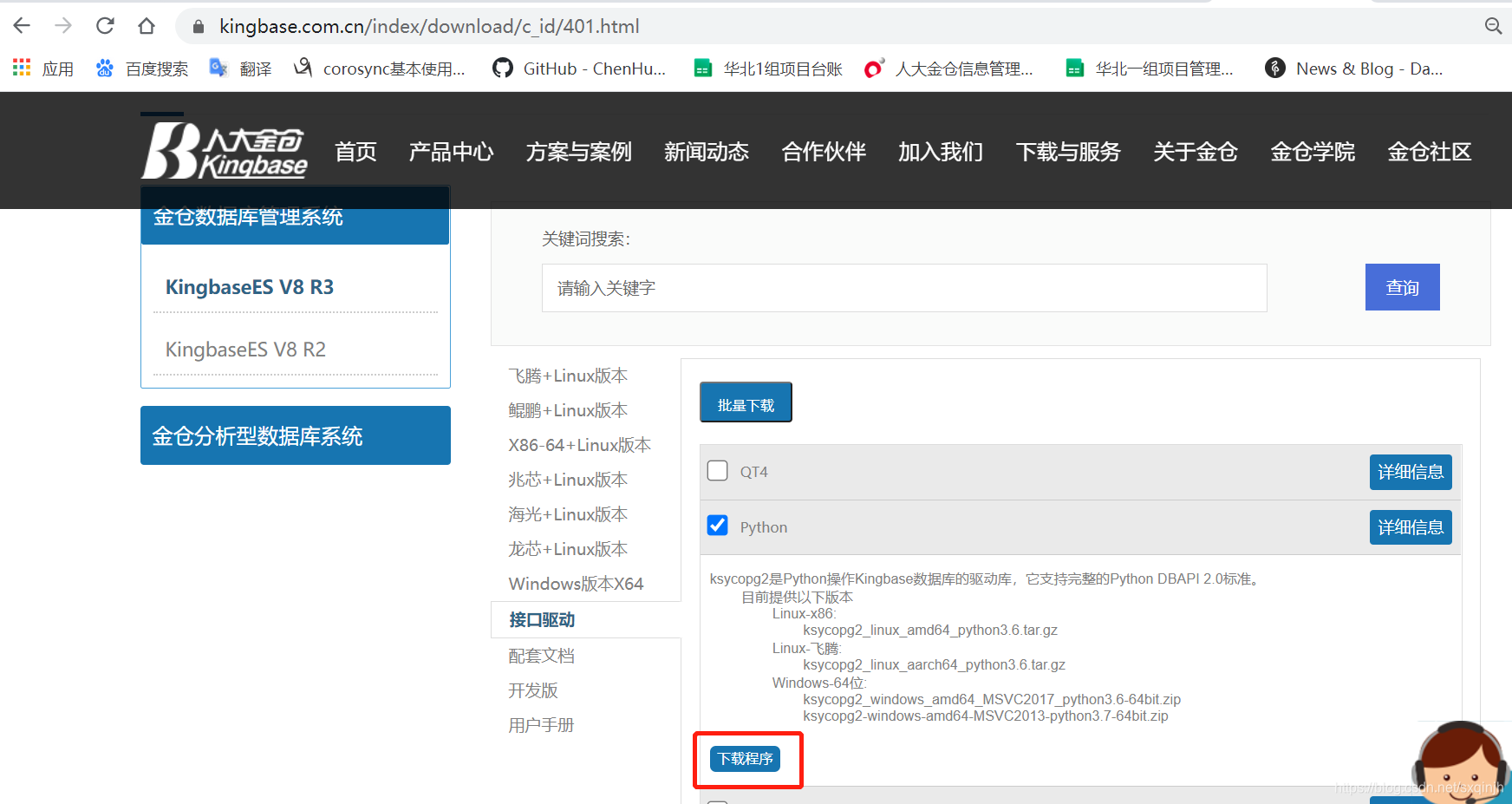Image resolution: width=1512 pixels, height=804 pixels.
Task: Check the QT4 checkbox
Action: coord(717,470)
